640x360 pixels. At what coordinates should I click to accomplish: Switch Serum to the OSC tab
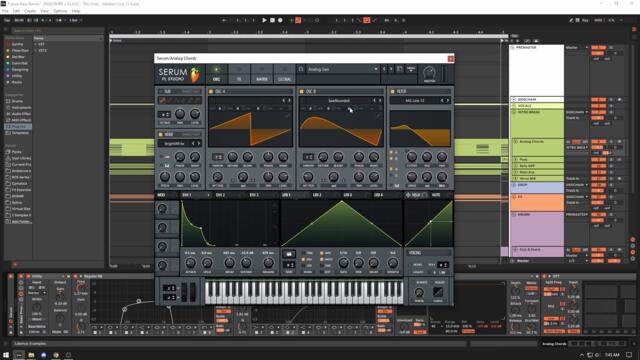click(216, 74)
